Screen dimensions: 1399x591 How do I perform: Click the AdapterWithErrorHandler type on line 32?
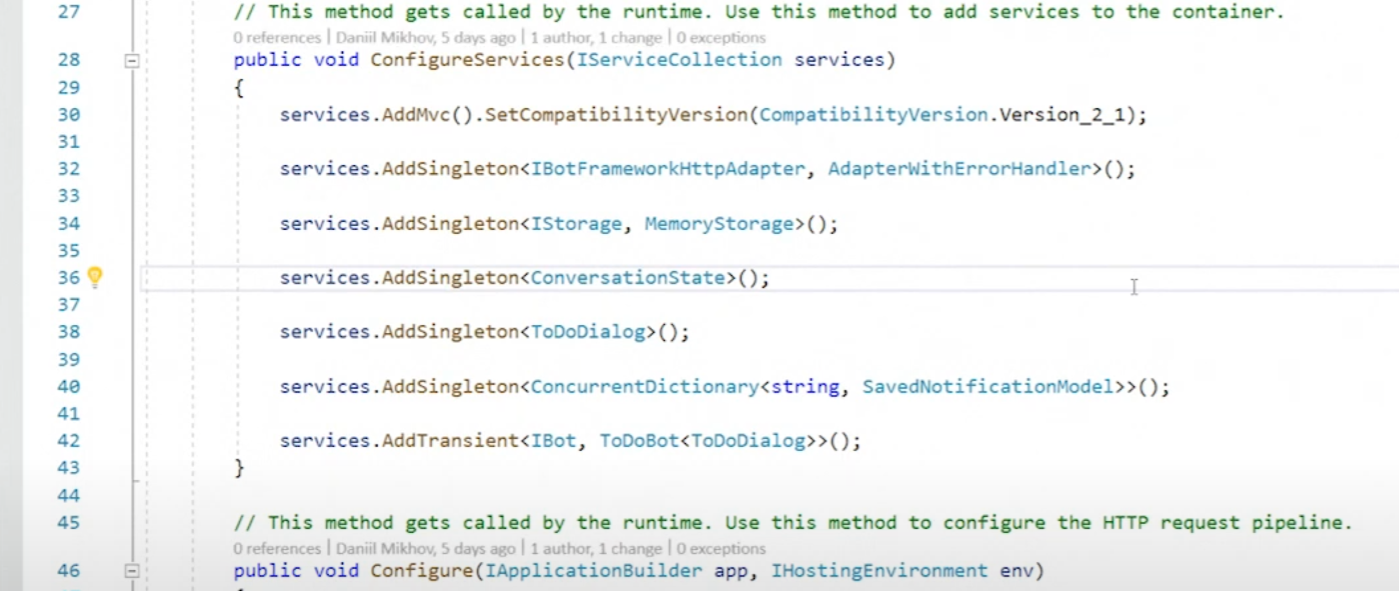pyautogui.click(x=959, y=169)
